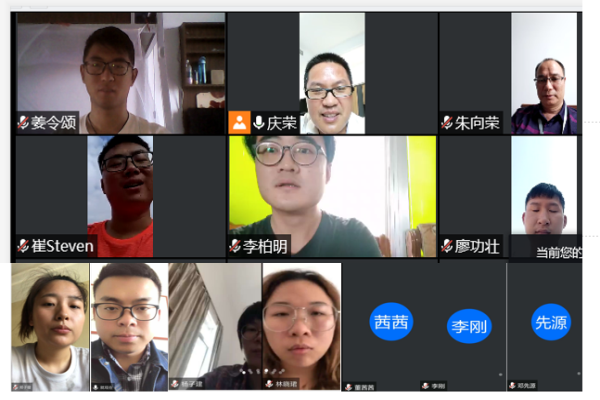
Task: Click the muted mic icon beside 邓先源
Action: coord(512,385)
